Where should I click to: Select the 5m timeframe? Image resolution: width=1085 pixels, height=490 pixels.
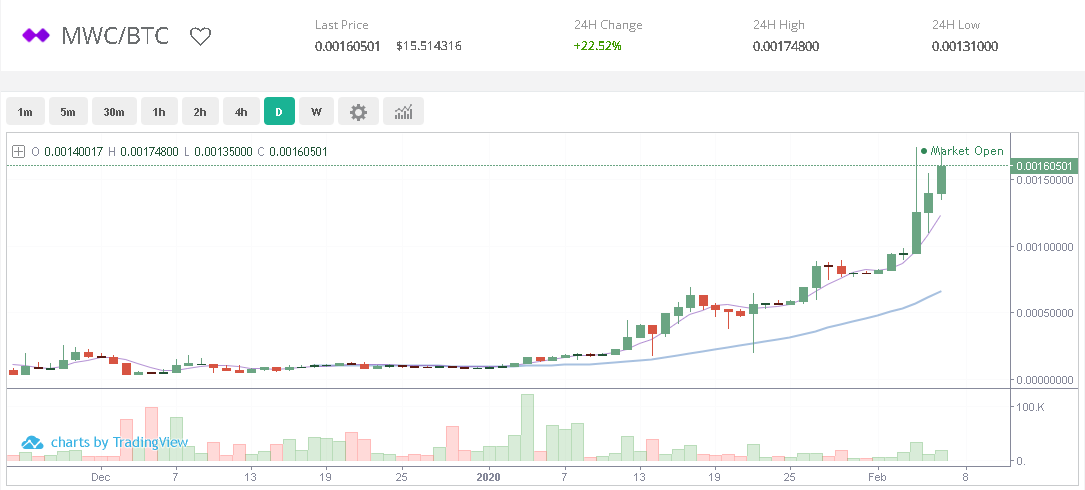point(68,111)
